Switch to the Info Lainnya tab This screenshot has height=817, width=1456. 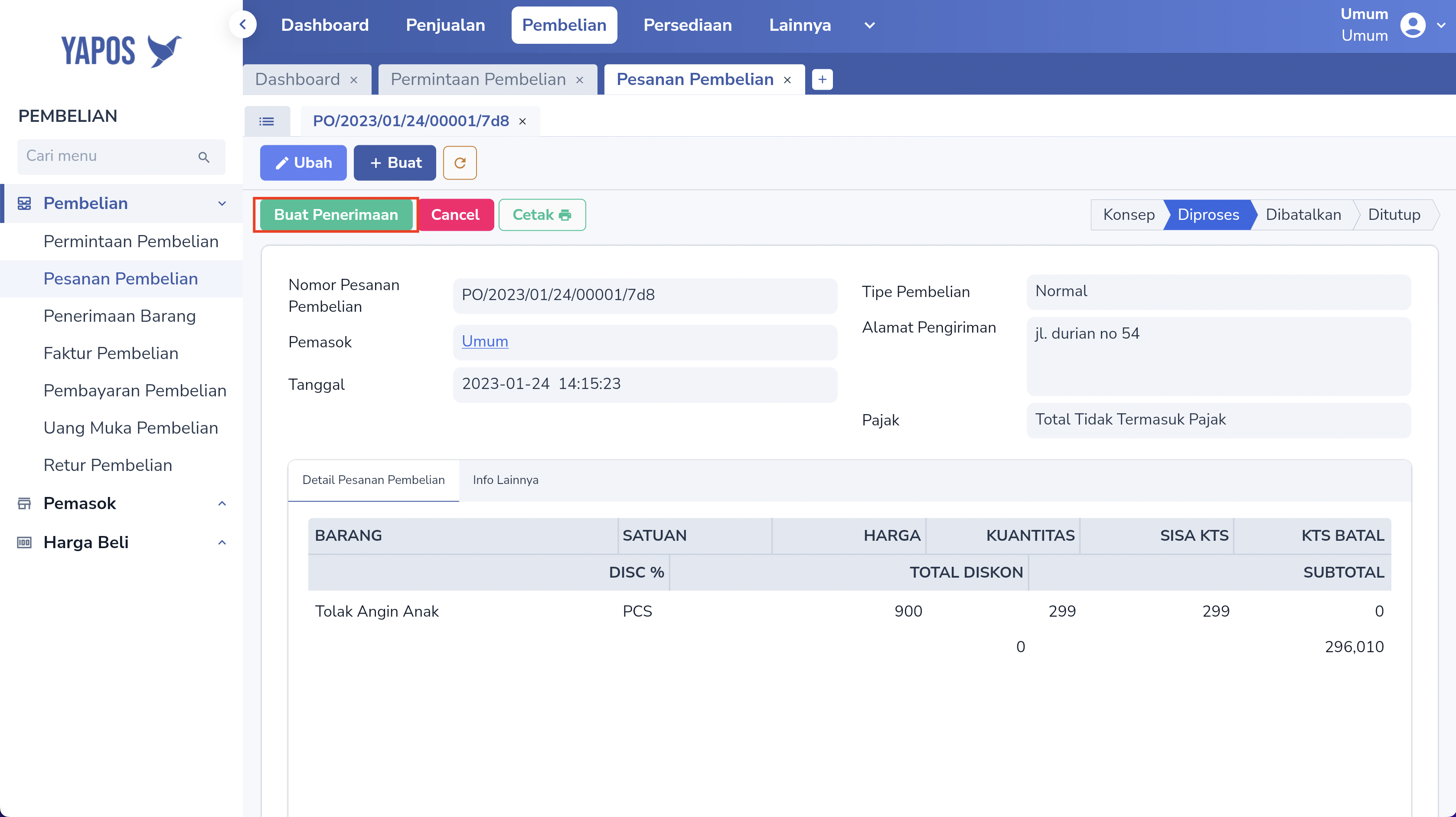tap(505, 480)
